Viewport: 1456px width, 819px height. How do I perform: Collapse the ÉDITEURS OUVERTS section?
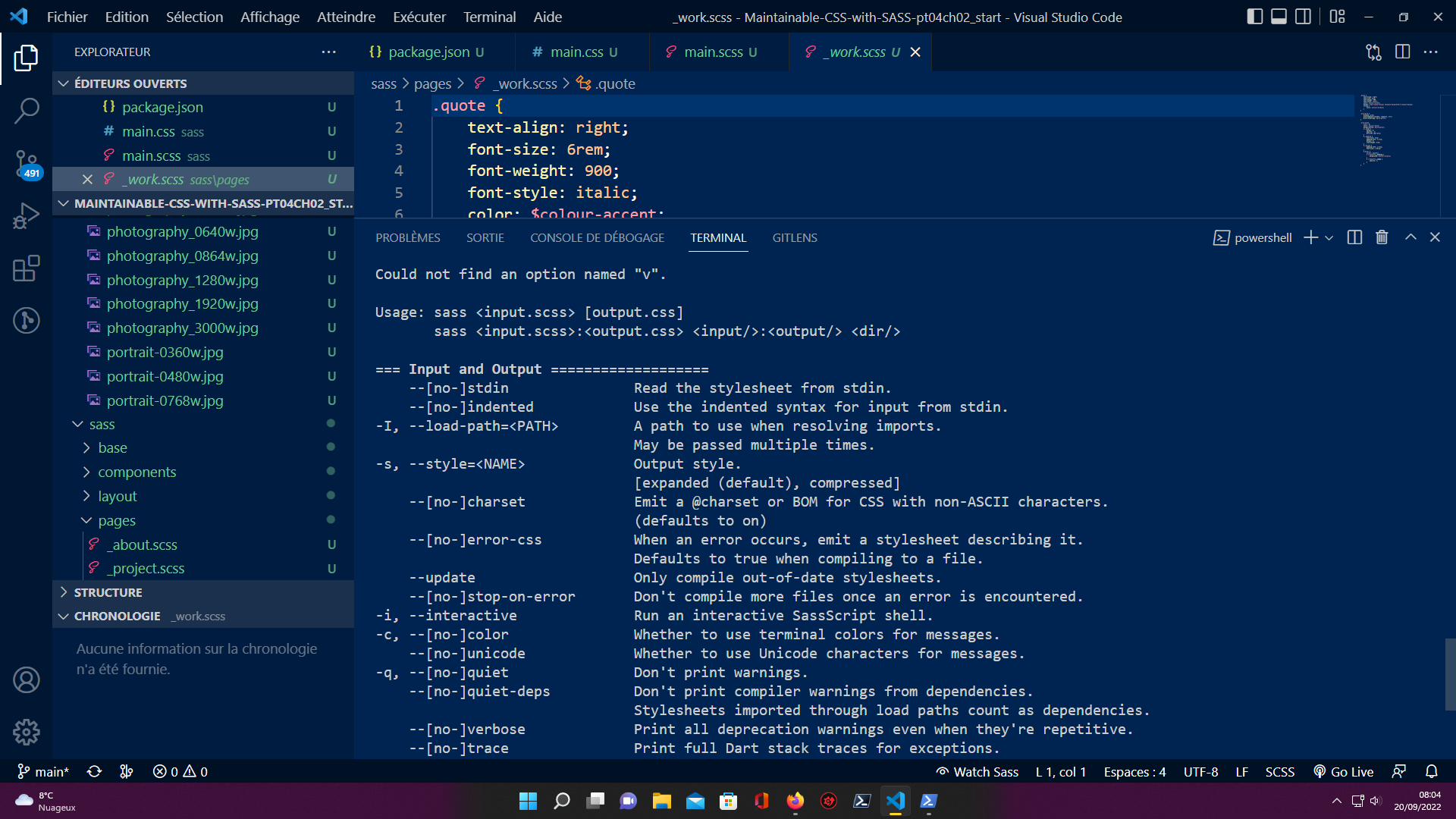64,83
